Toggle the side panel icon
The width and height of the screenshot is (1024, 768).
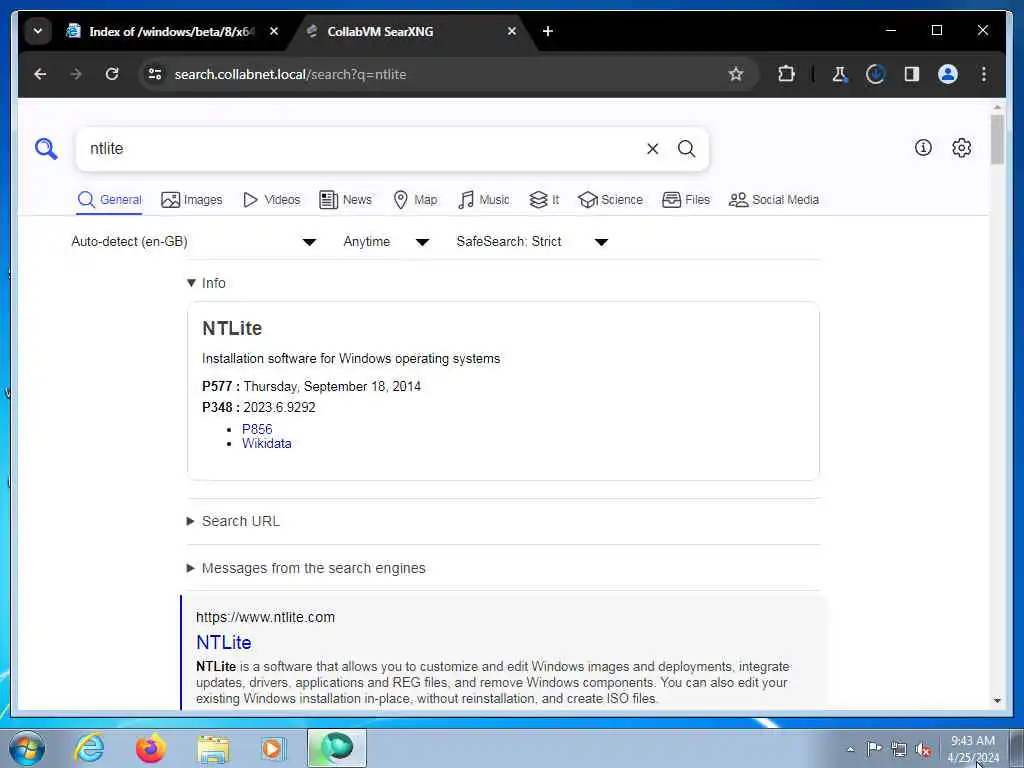[912, 74]
